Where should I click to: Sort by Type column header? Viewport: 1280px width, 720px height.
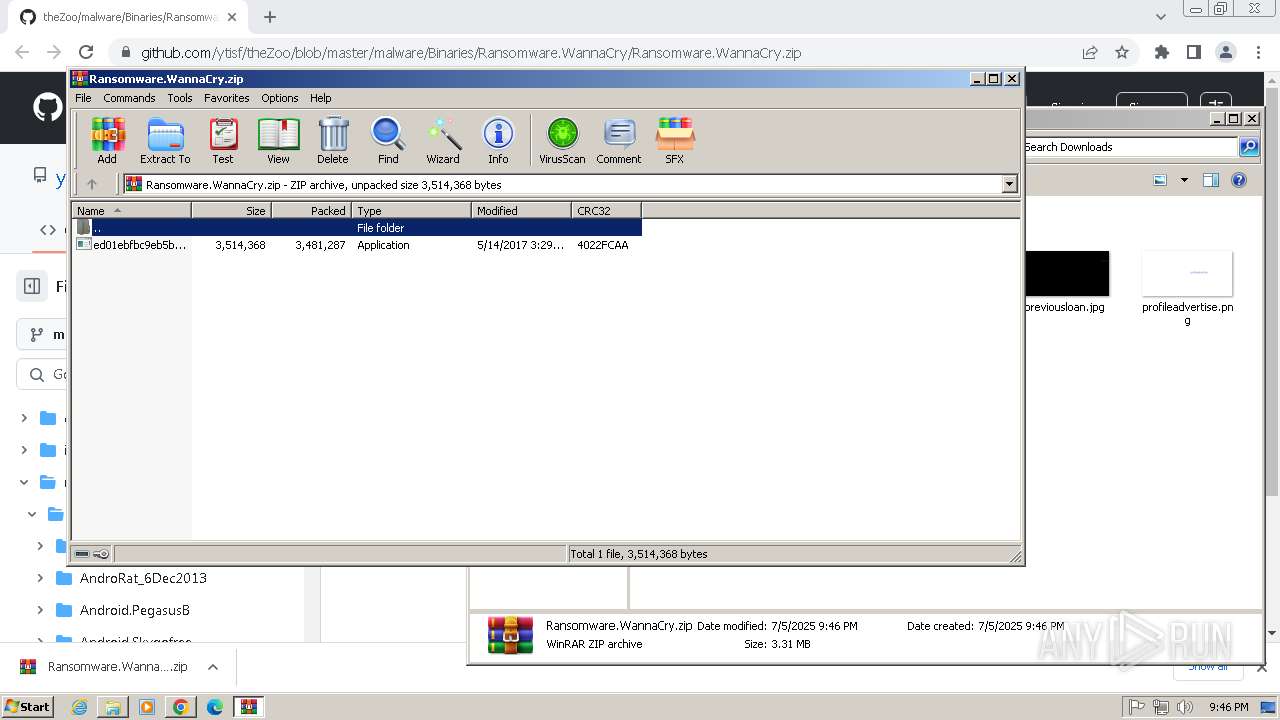(x=411, y=210)
